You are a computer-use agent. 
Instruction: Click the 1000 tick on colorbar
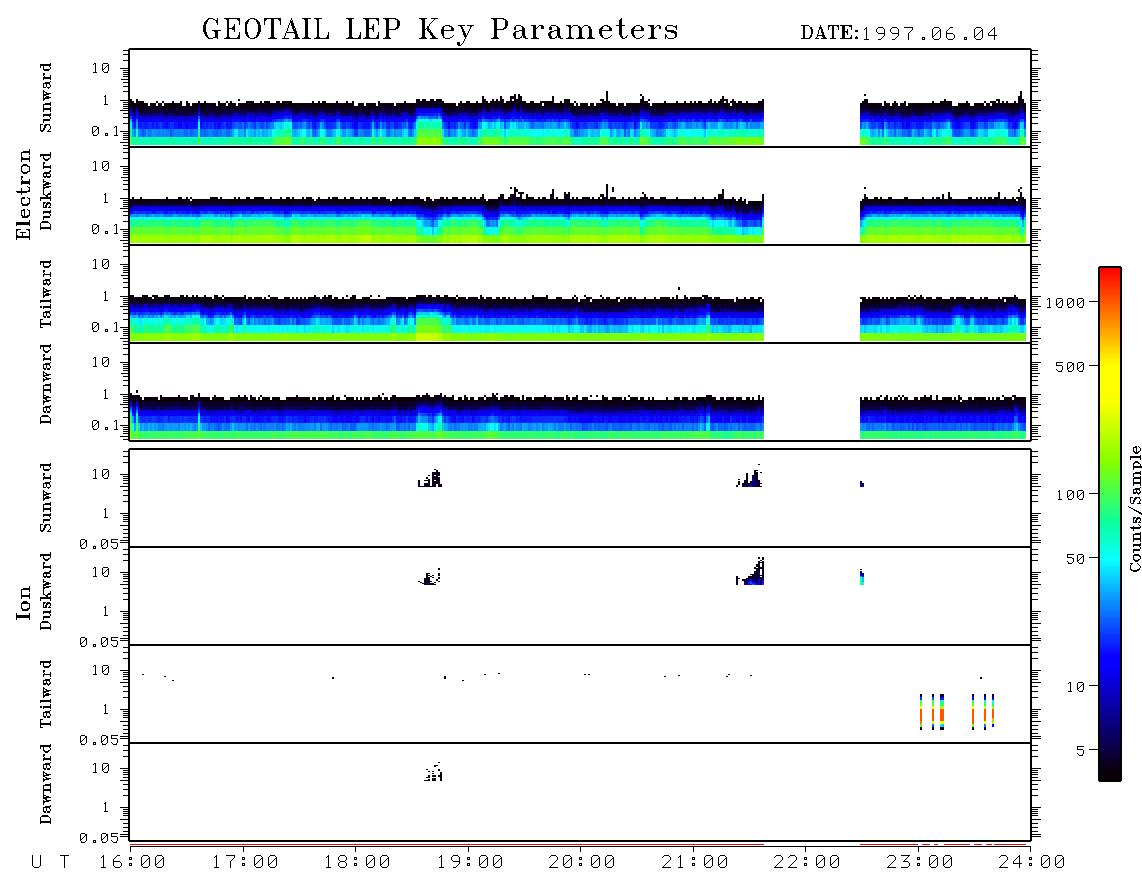(1064, 302)
